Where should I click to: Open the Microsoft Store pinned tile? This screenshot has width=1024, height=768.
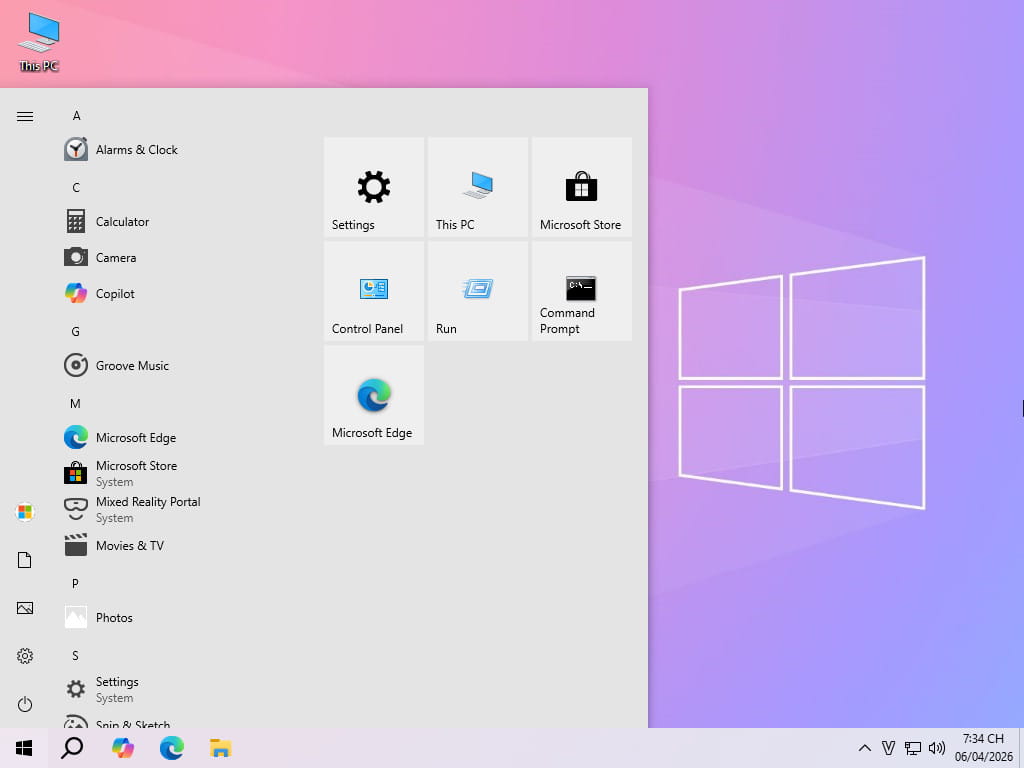pyautogui.click(x=582, y=187)
